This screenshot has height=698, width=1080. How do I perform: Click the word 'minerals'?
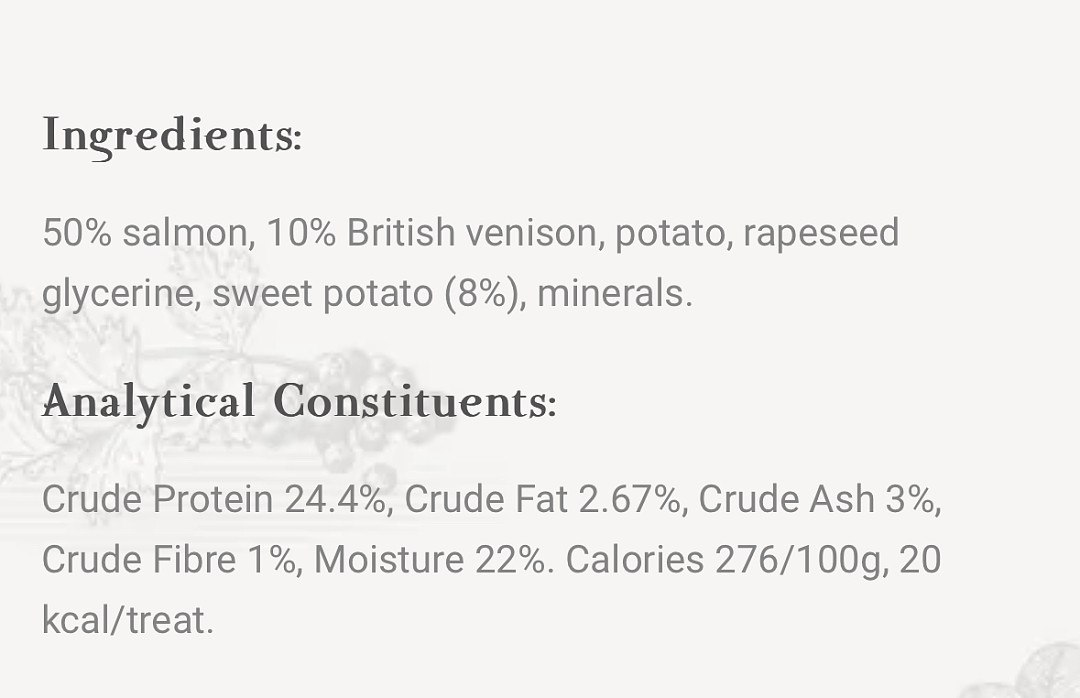(x=611, y=293)
